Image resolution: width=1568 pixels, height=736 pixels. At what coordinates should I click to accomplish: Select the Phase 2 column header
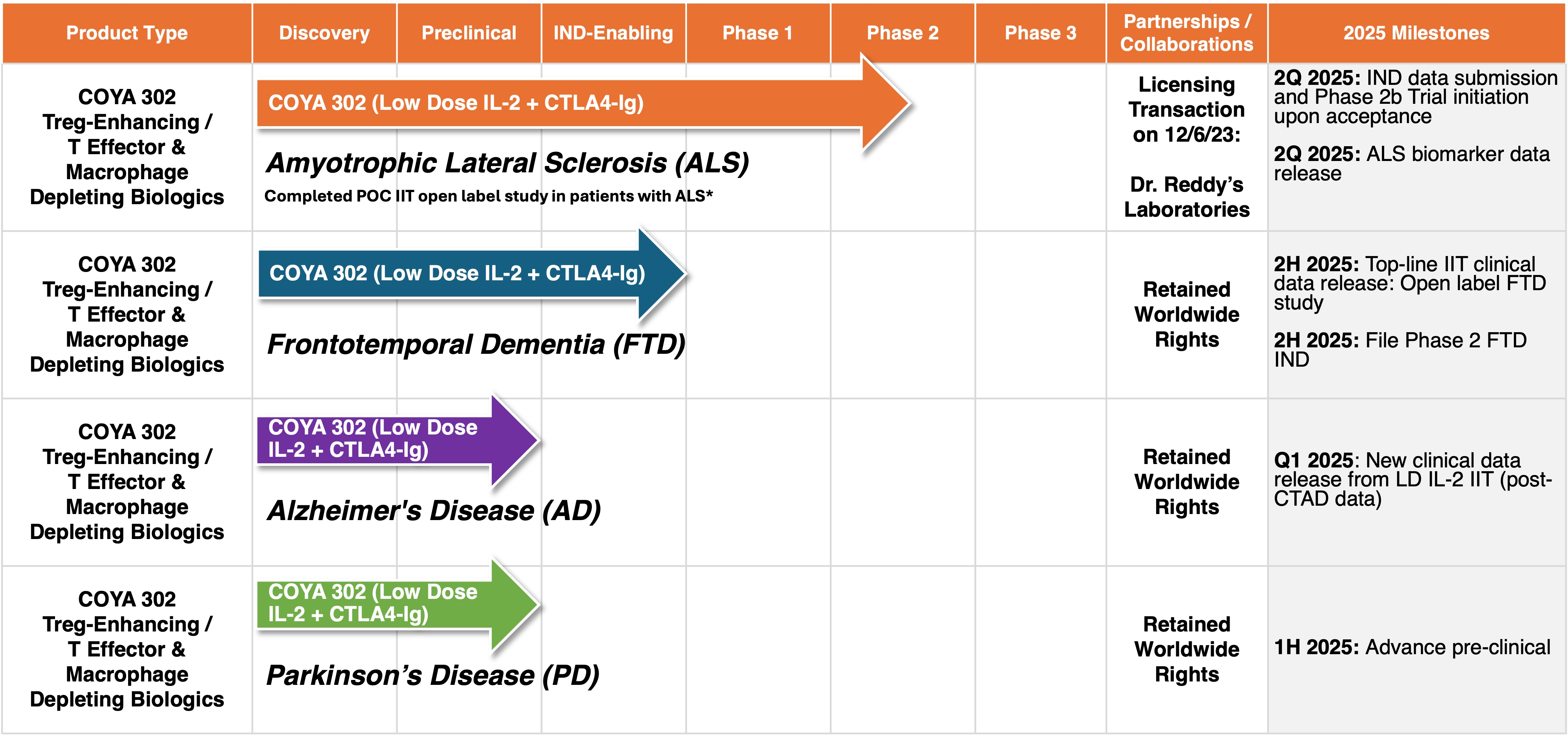[902, 33]
